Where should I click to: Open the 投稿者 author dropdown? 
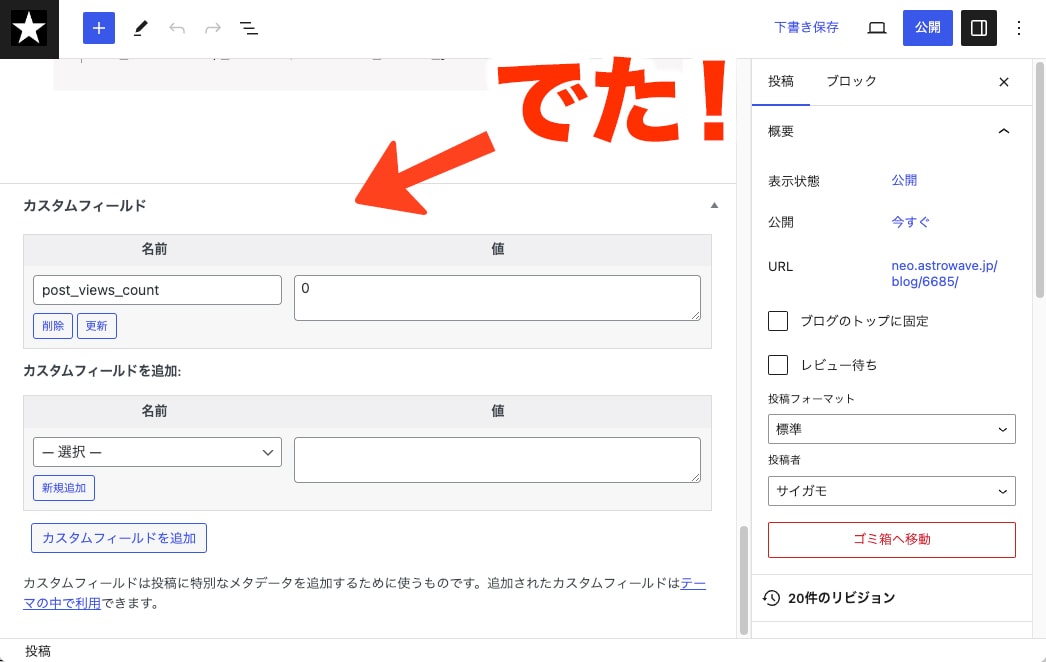(891, 491)
